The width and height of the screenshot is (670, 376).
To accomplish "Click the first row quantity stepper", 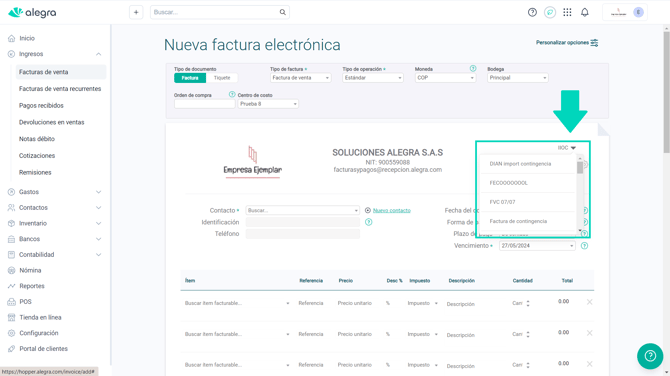I will point(528,303).
